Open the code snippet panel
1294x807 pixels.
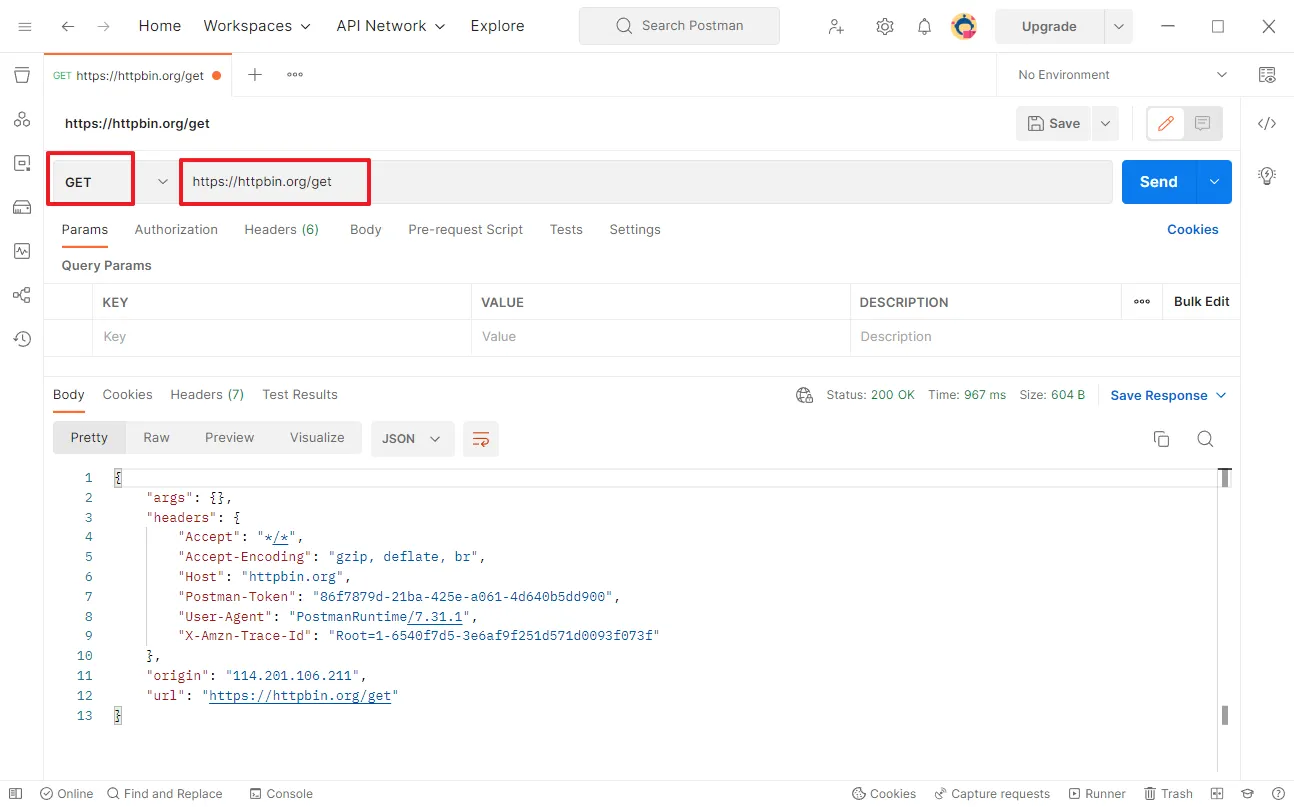(x=1267, y=124)
